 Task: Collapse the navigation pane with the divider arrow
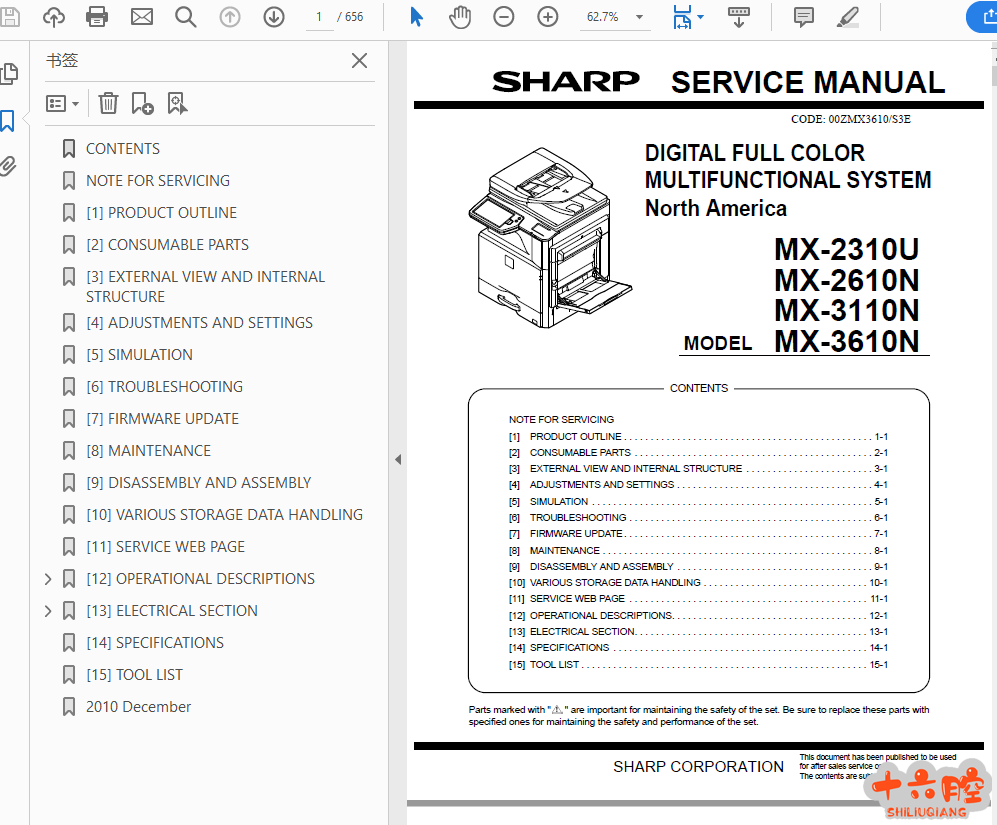(x=397, y=460)
